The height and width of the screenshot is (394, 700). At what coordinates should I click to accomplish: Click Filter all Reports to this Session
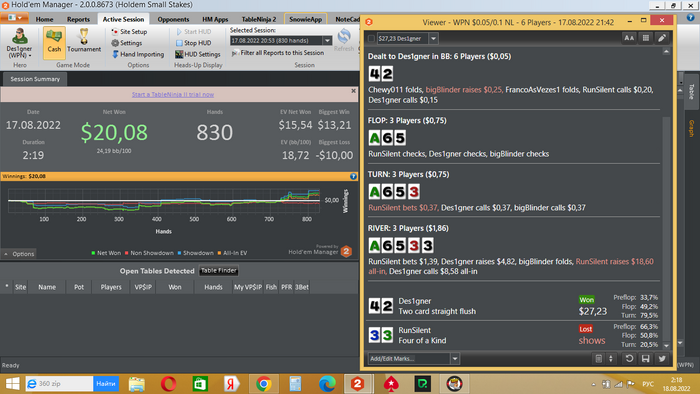point(278,53)
